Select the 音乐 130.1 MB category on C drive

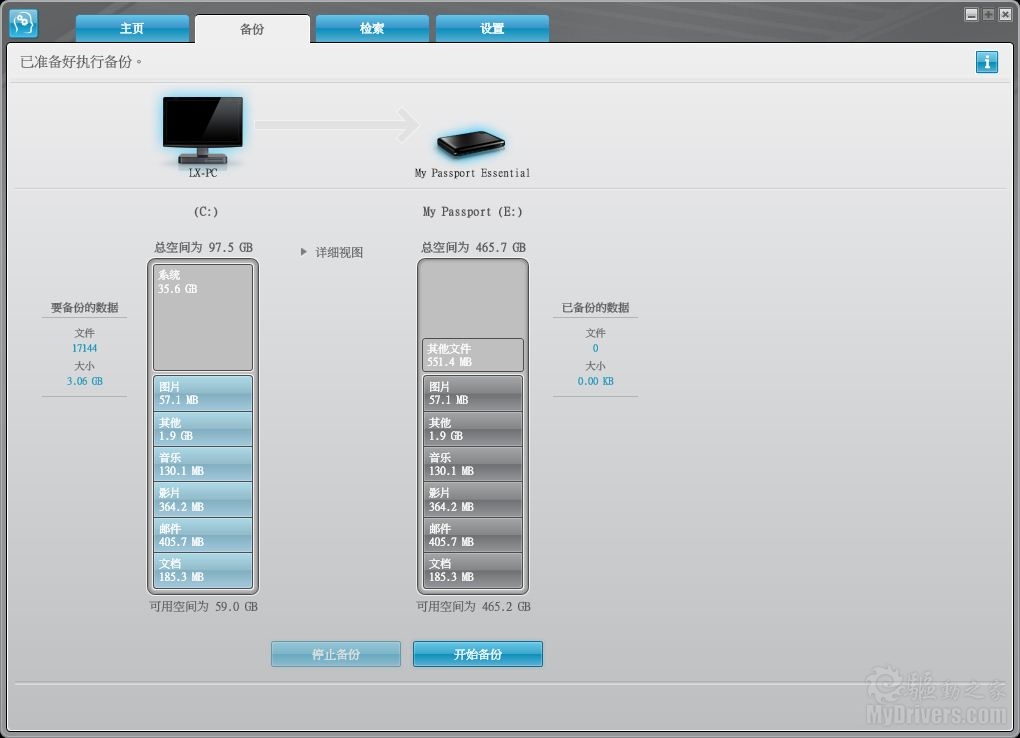tap(203, 464)
